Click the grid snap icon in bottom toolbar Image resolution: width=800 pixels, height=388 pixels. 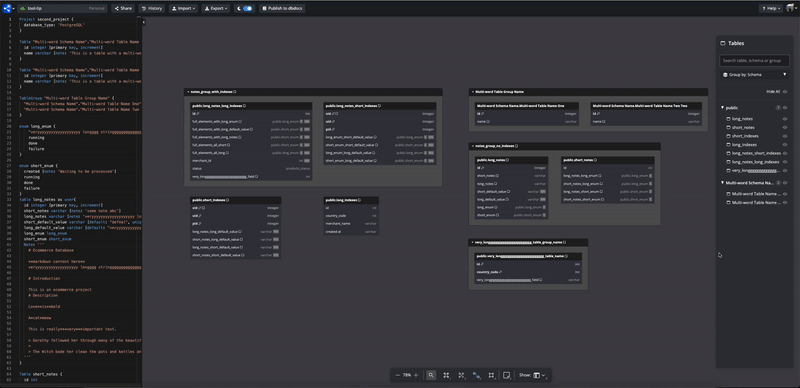[x=491, y=375]
